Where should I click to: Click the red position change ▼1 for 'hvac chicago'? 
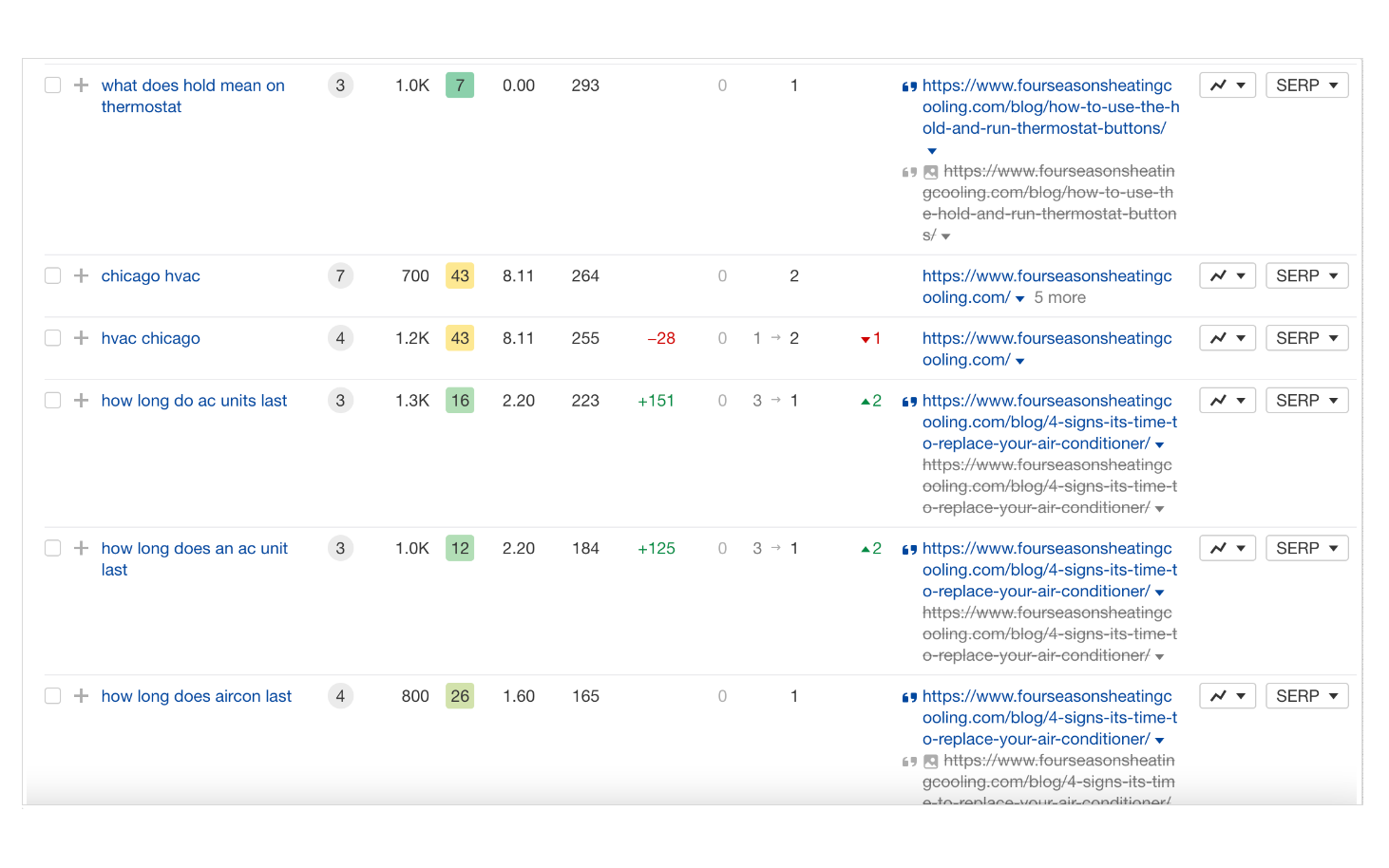pyautogui.click(x=871, y=339)
